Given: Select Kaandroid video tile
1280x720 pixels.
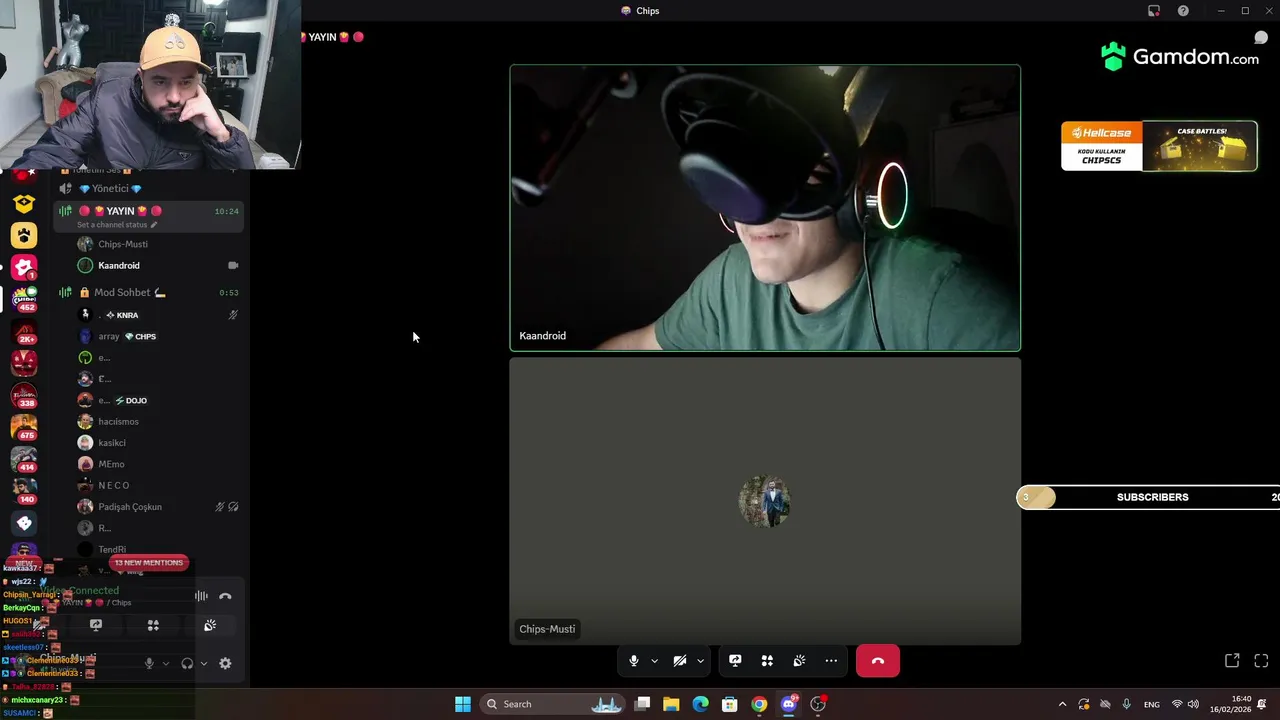Looking at the screenshot, I should click(x=765, y=208).
